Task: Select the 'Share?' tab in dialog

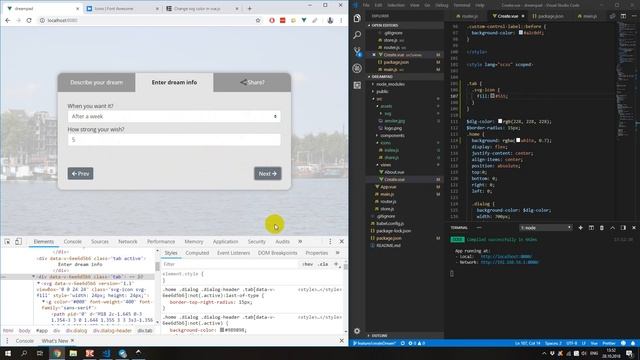Action: click(x=252, y=82)
